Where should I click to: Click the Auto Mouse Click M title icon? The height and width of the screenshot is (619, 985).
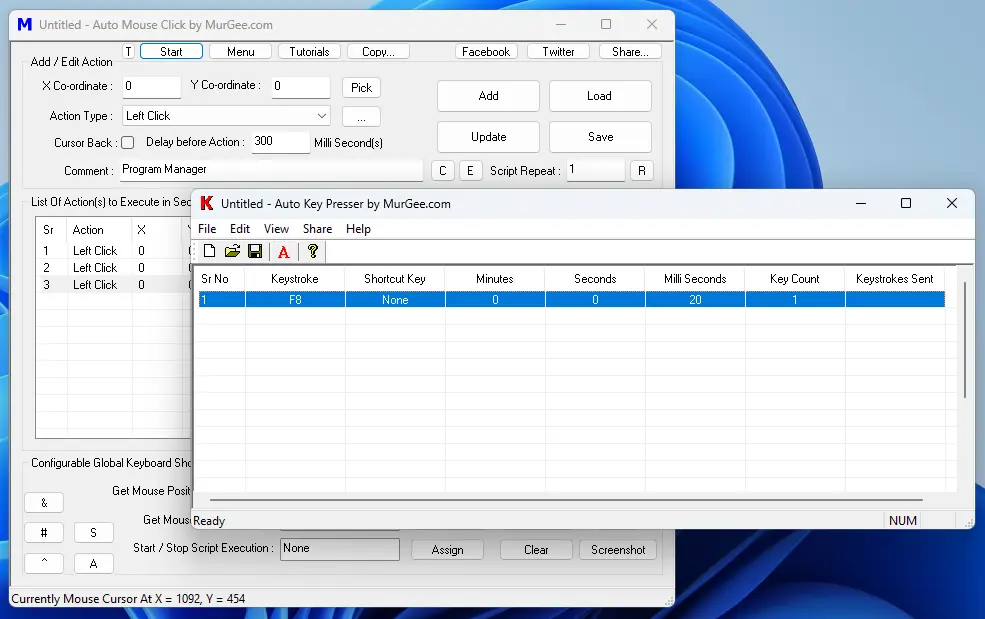pyautogui.click(x=24, y=25)
